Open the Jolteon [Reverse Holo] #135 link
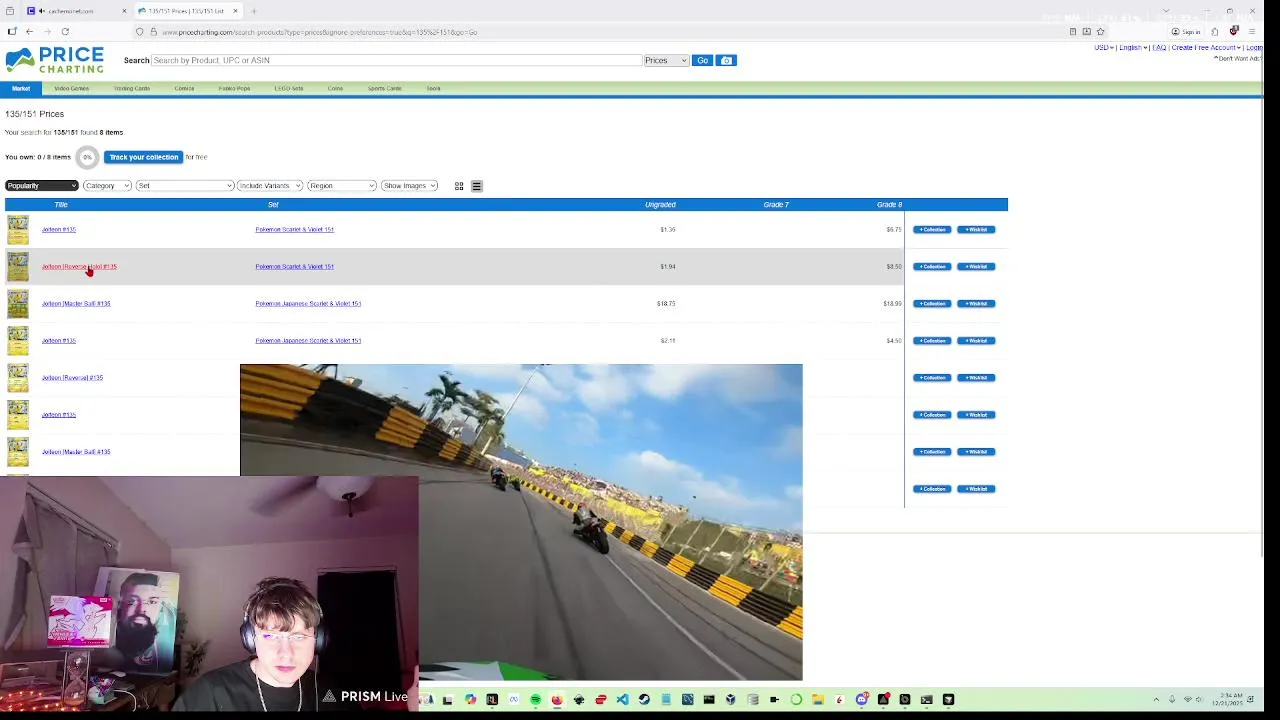 pyautogui.click(x=79, y=267)
